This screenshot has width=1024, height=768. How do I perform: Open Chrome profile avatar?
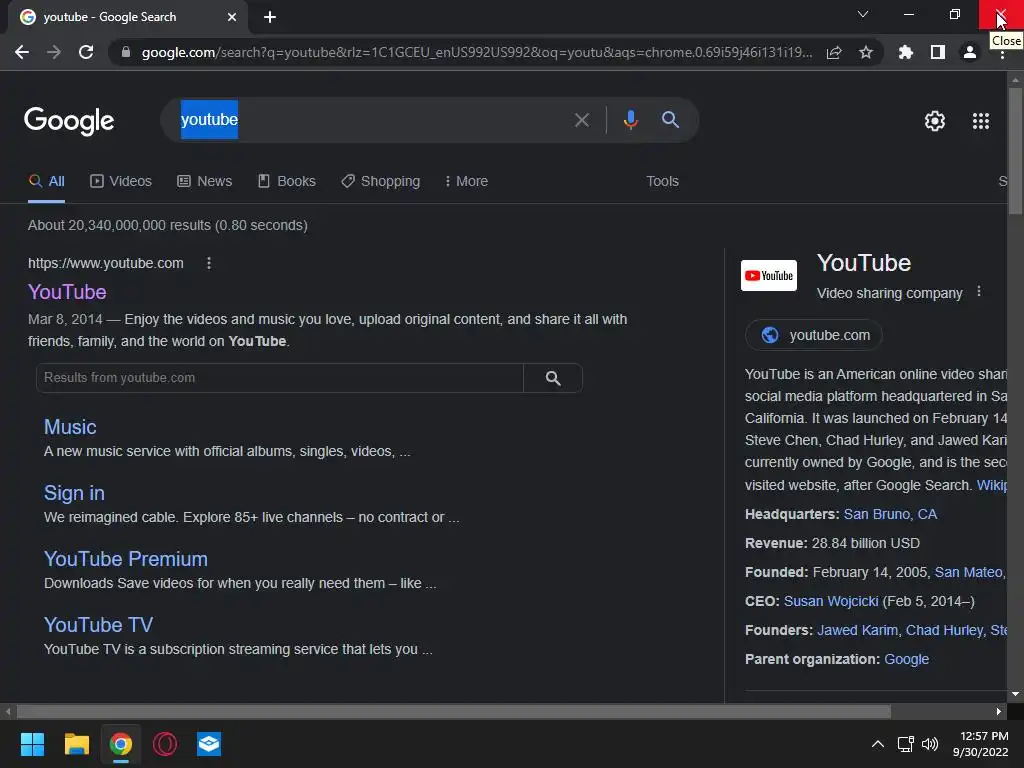[970, 52]
